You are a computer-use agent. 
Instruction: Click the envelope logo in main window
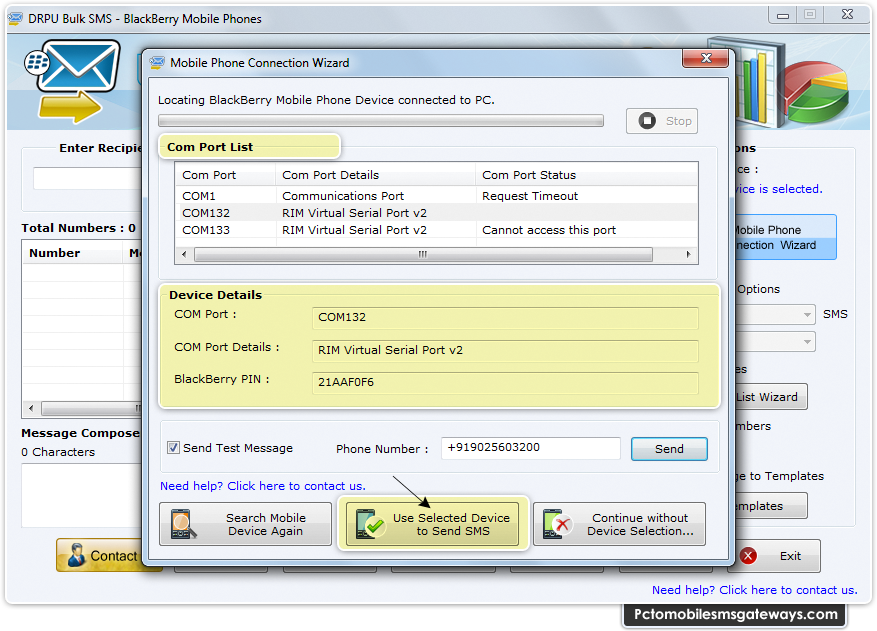click(x=73, y=81)
